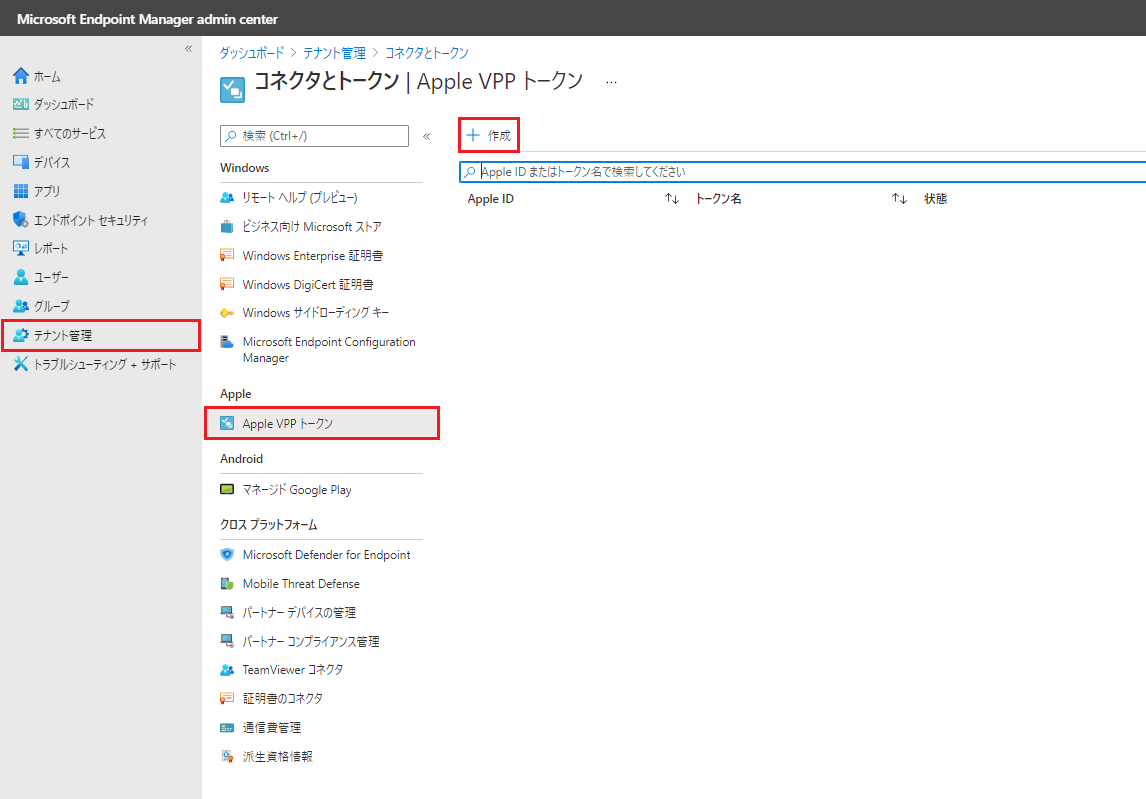Sort by トークン名 column arrows
1146x799 pixels.
coord(899,199)
